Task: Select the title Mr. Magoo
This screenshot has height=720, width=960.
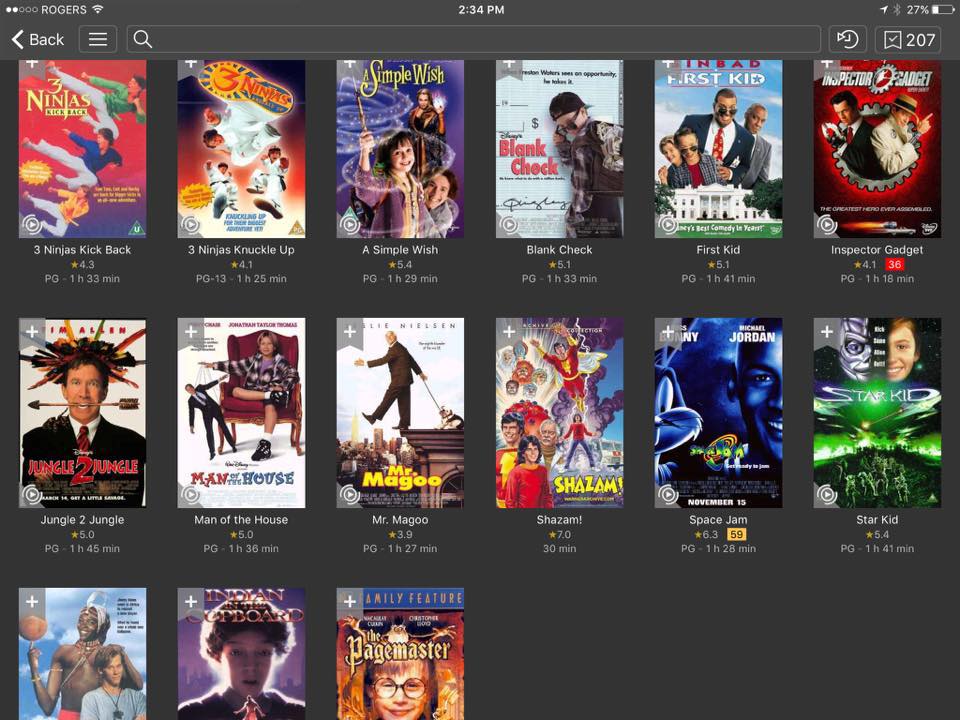Action: 400,520
